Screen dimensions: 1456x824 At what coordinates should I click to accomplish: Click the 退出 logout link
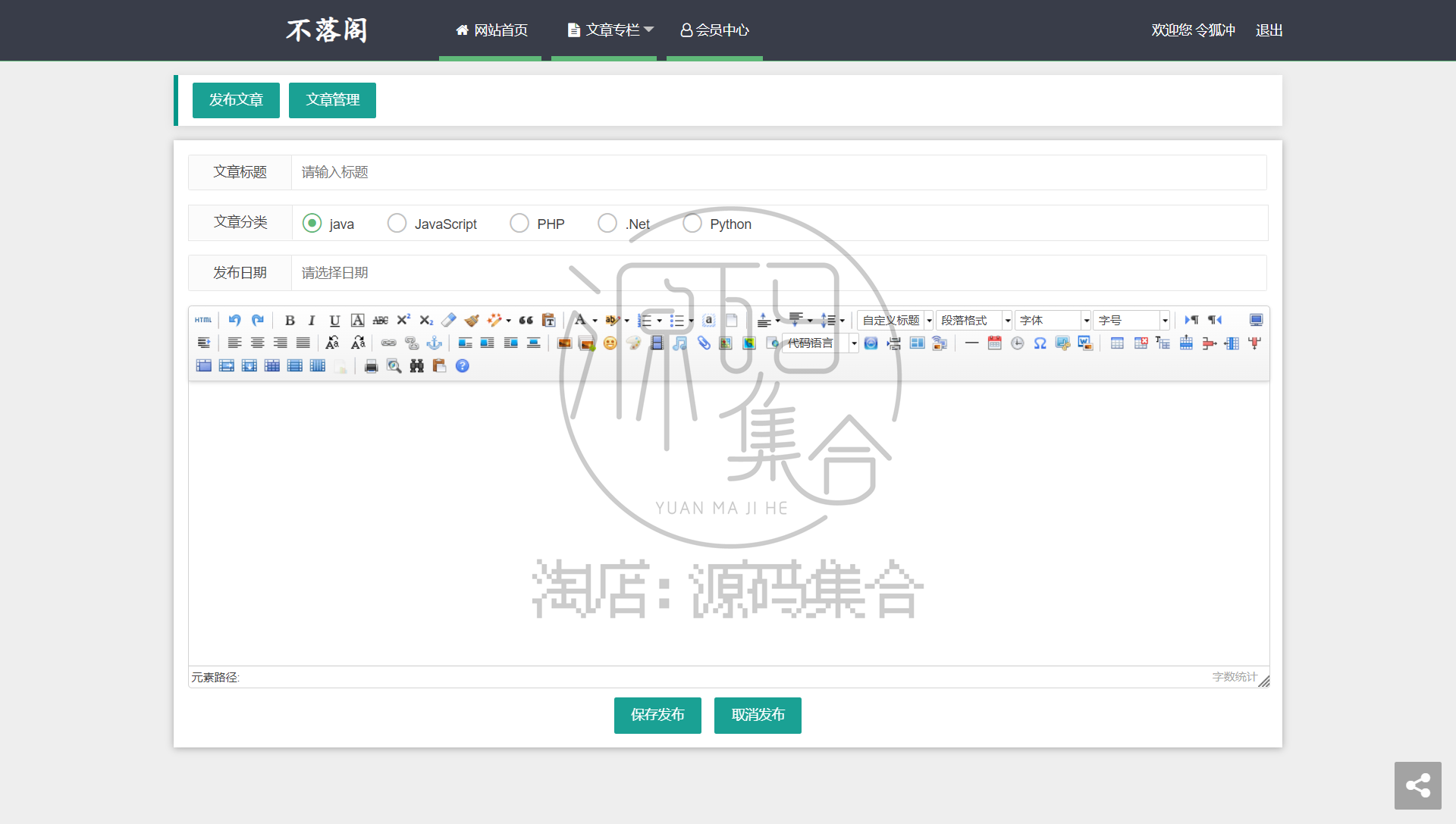pos(1269,30)
